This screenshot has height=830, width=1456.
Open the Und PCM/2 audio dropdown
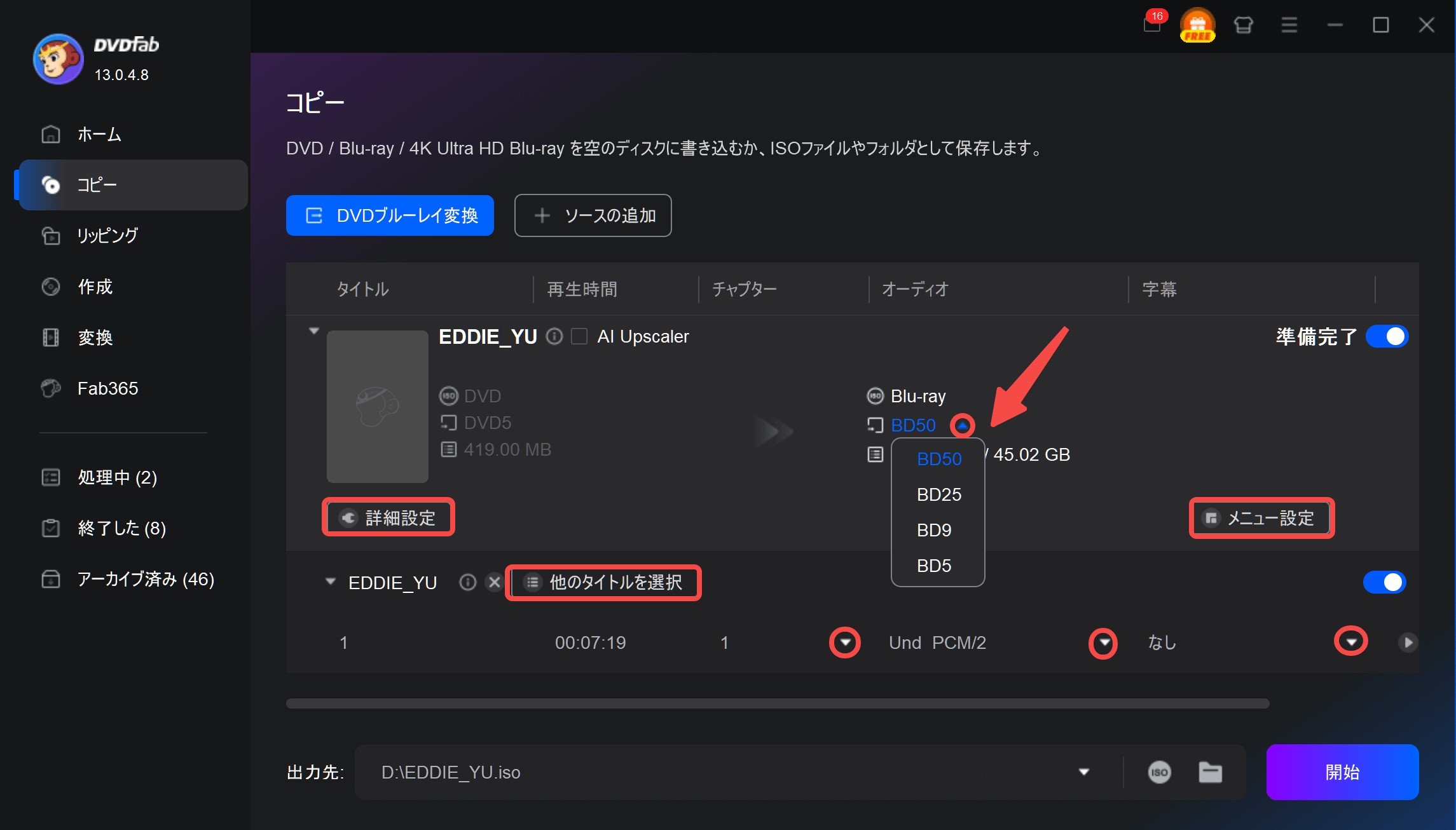(1104, 643)
